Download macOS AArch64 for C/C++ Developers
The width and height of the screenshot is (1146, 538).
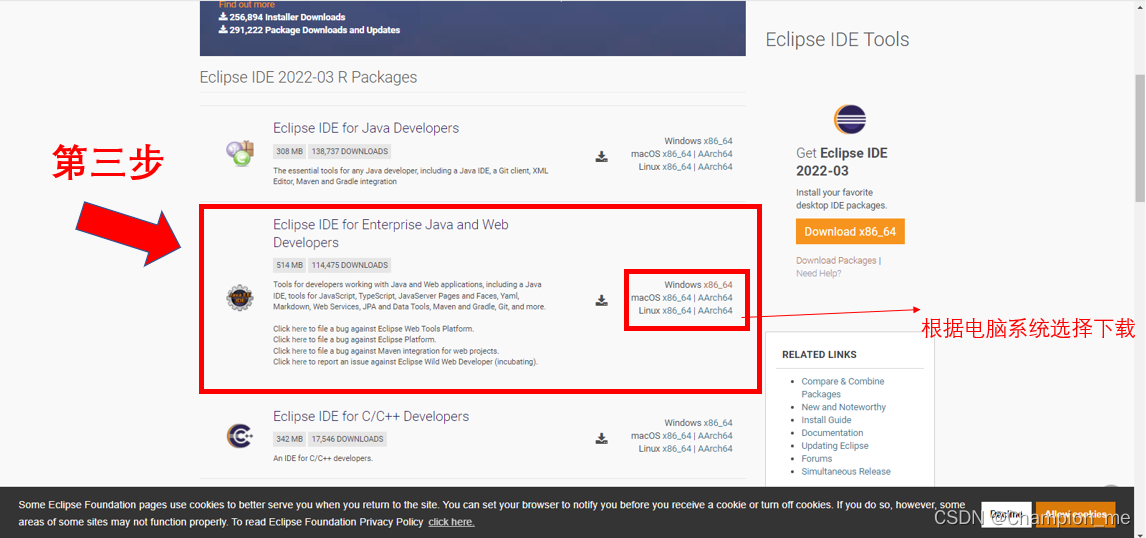(x=715, y=436)
